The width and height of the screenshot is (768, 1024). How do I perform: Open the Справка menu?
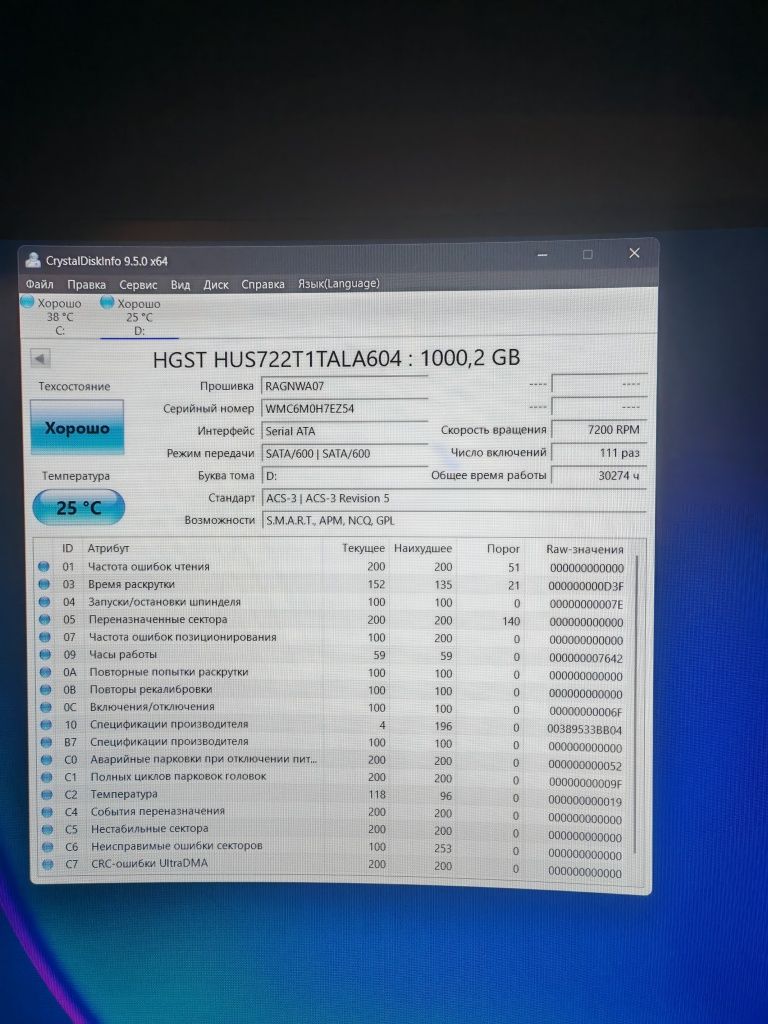pyautogui.click(x=263, y=284)
